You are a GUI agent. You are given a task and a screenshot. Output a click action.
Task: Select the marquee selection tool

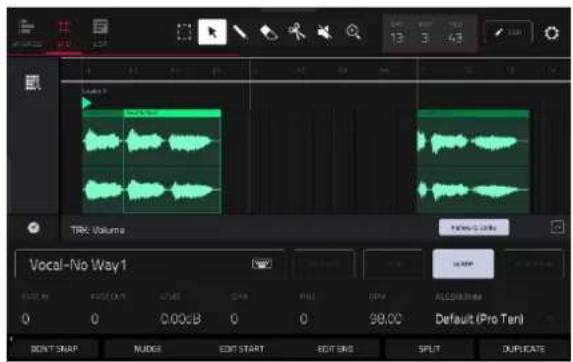point(184,33)
